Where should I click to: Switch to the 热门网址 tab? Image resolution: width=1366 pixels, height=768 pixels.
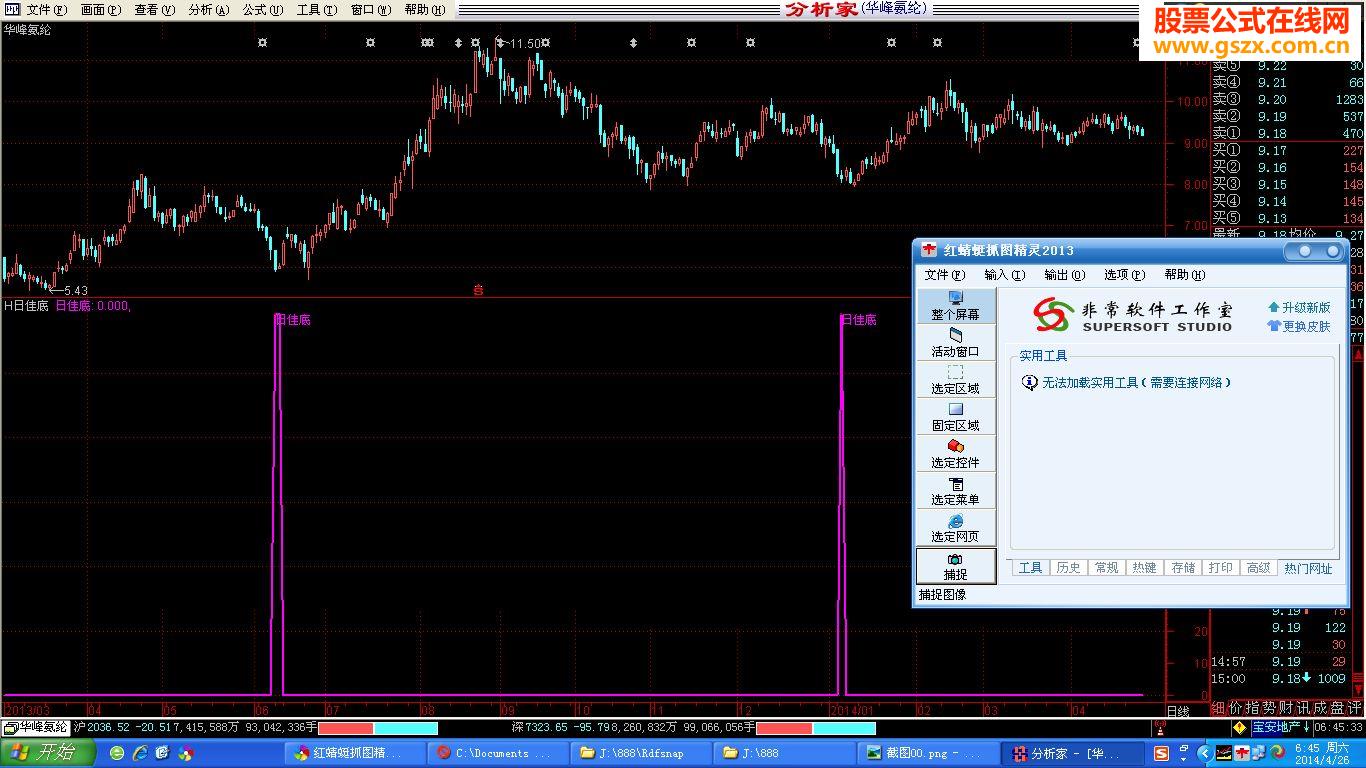tap(1308, 568)
